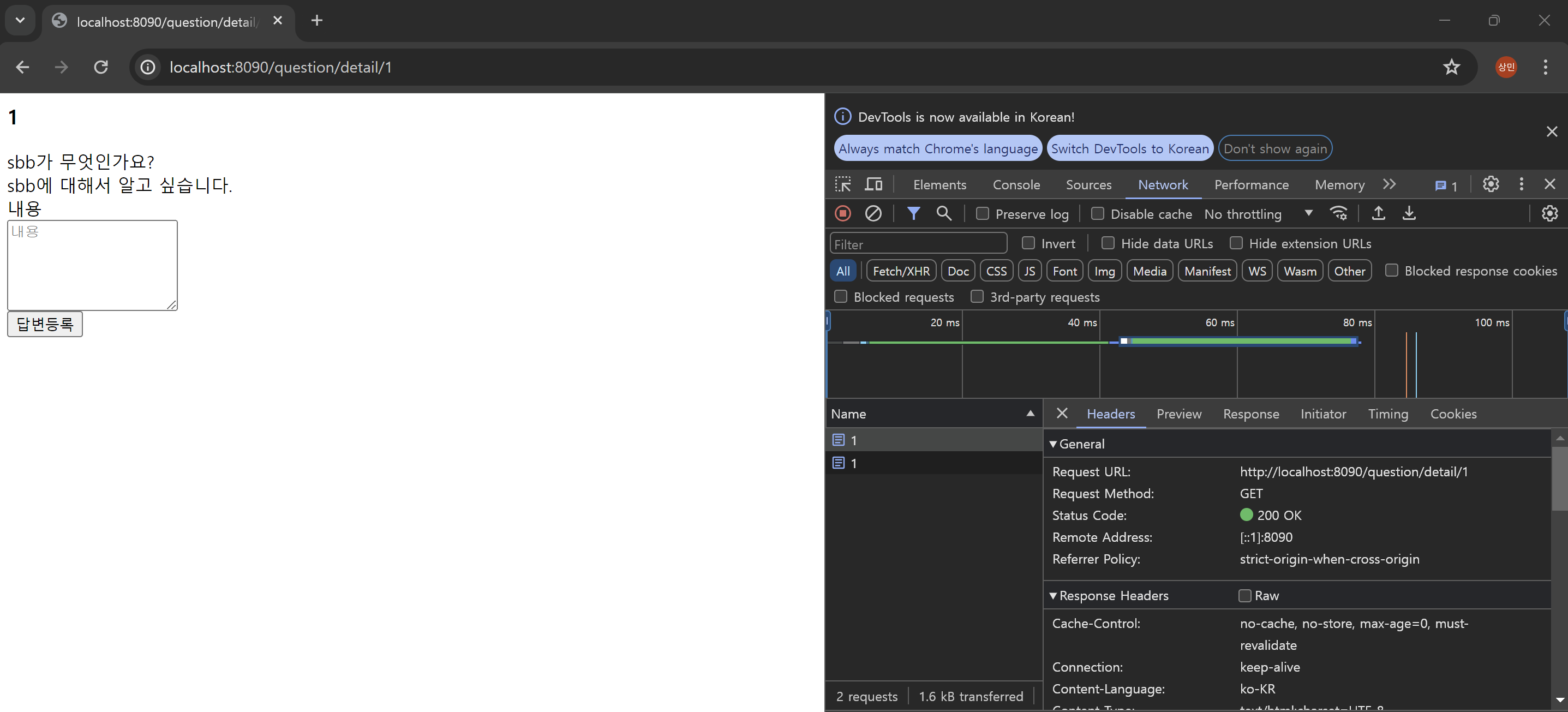Open network conditions wifi icon
This screenshot has height=712, width=1568.
(1338, 214)
